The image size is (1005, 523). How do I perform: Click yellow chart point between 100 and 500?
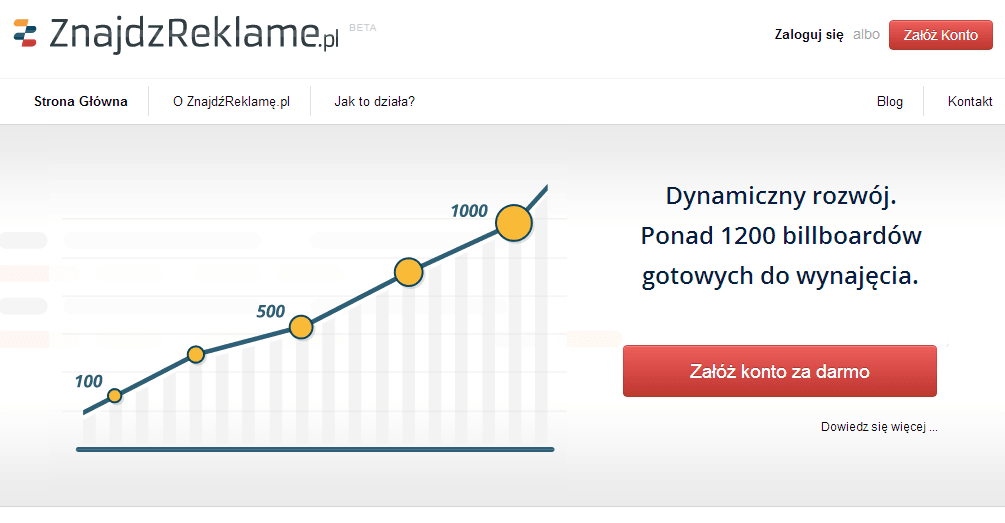[196, 354]
